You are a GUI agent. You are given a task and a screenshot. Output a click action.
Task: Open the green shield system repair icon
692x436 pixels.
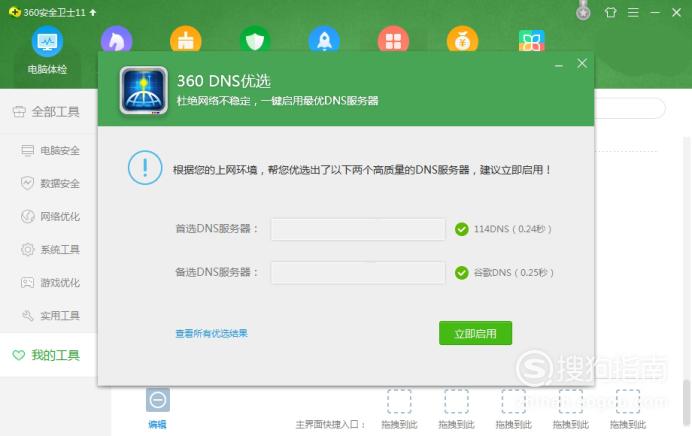pos(255,39)
